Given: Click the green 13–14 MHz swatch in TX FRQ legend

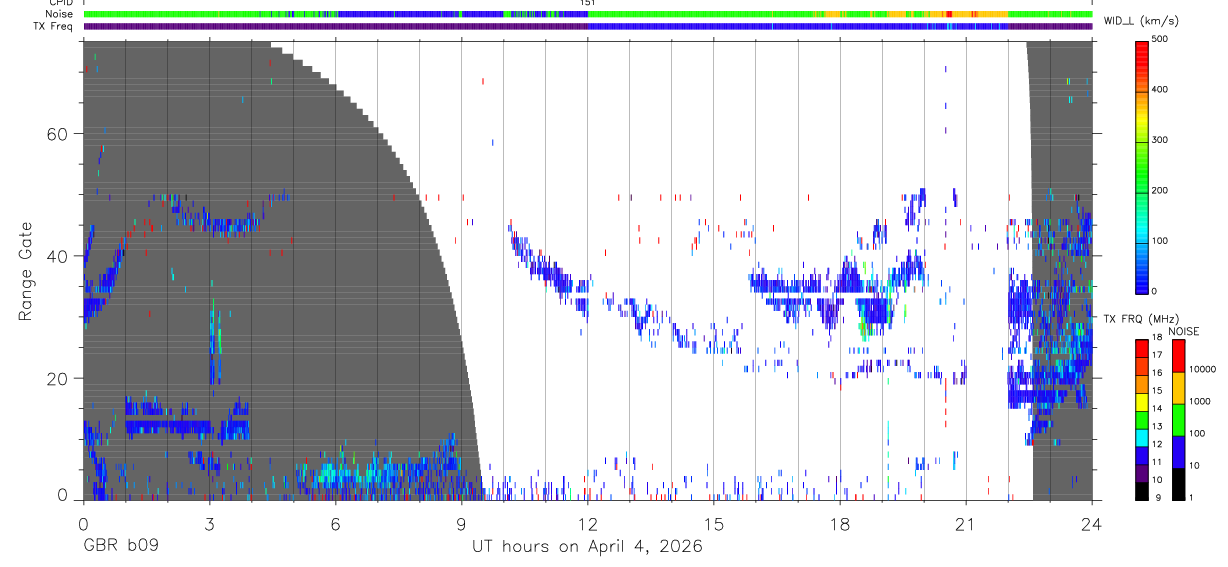Looking at the screenshot, I should tap(1143, 420).
